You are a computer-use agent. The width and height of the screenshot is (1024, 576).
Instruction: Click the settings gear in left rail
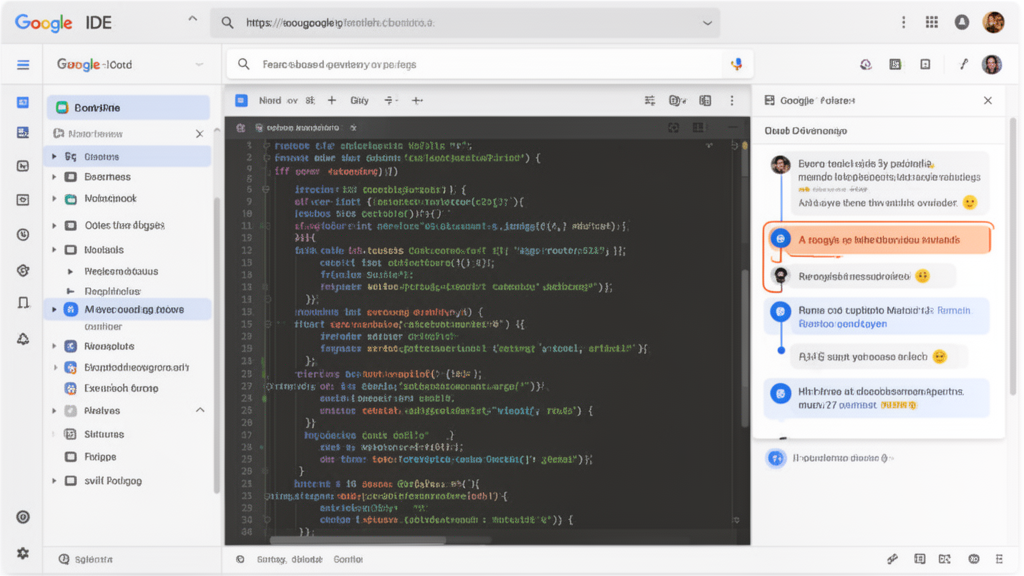pyautogui.click(x=23, y=553)
